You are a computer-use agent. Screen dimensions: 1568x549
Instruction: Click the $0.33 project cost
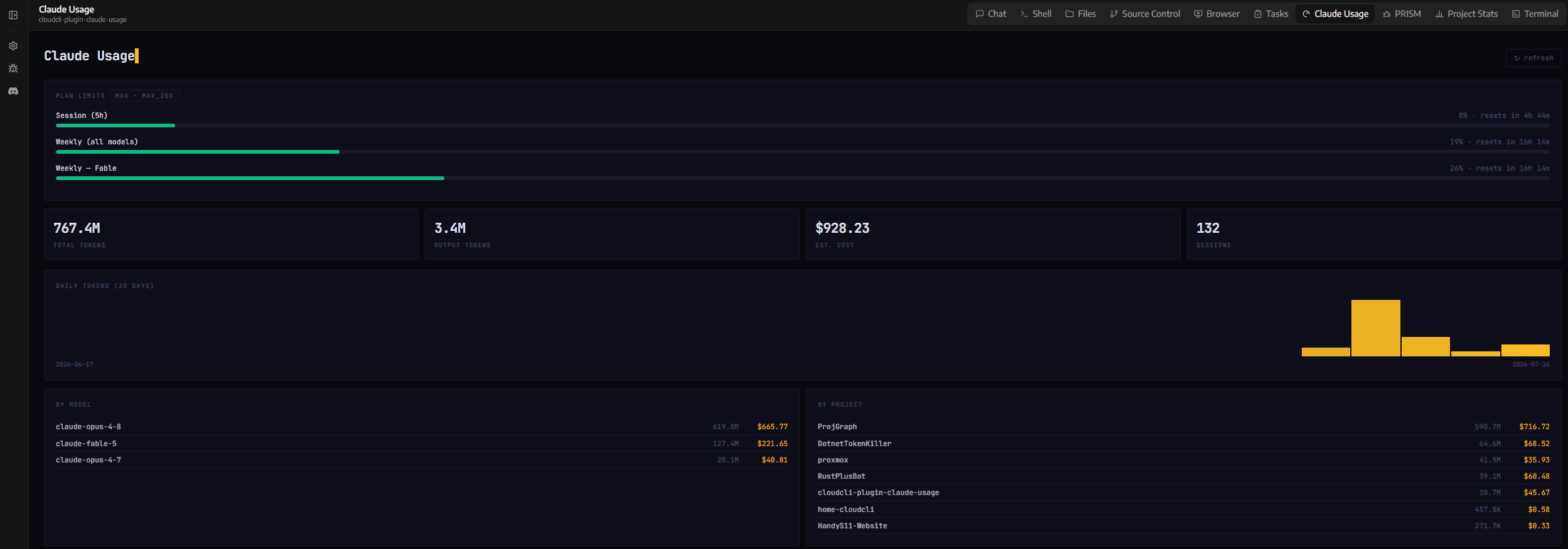[x=1538, y=526]
